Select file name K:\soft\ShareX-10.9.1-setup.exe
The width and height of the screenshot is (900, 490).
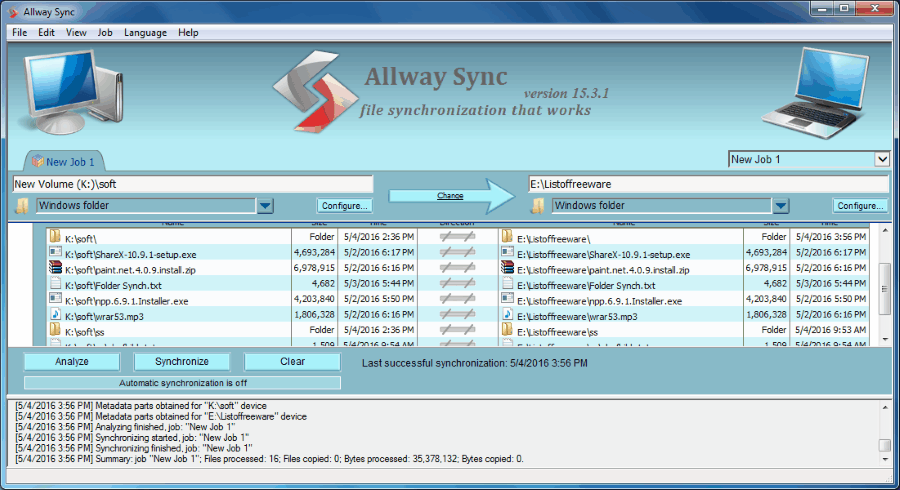click(x=131, y=254)
